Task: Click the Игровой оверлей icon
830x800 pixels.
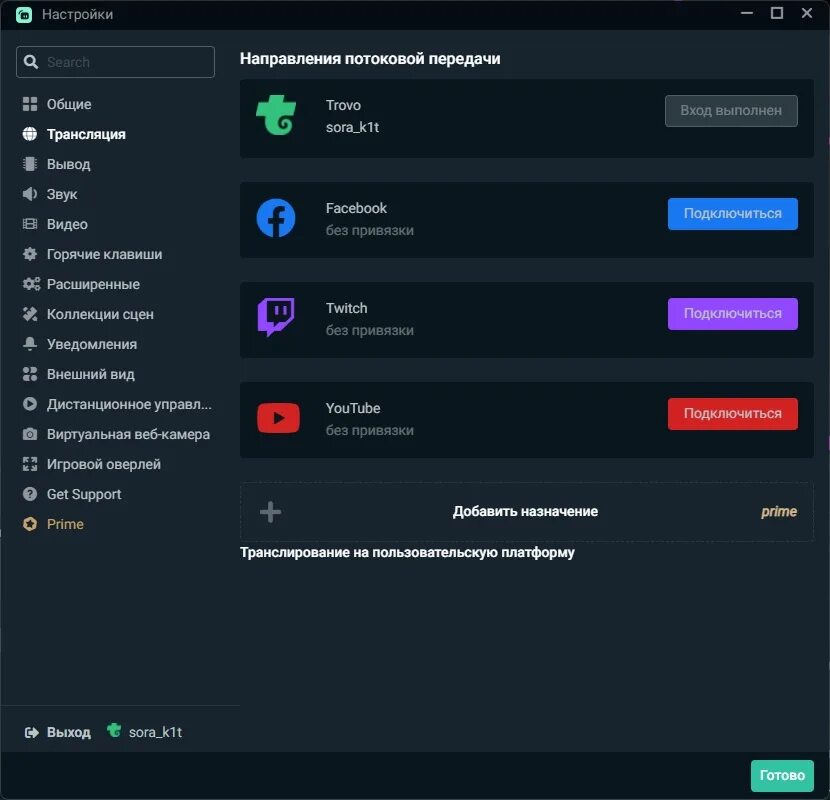Action: [30, 464]
